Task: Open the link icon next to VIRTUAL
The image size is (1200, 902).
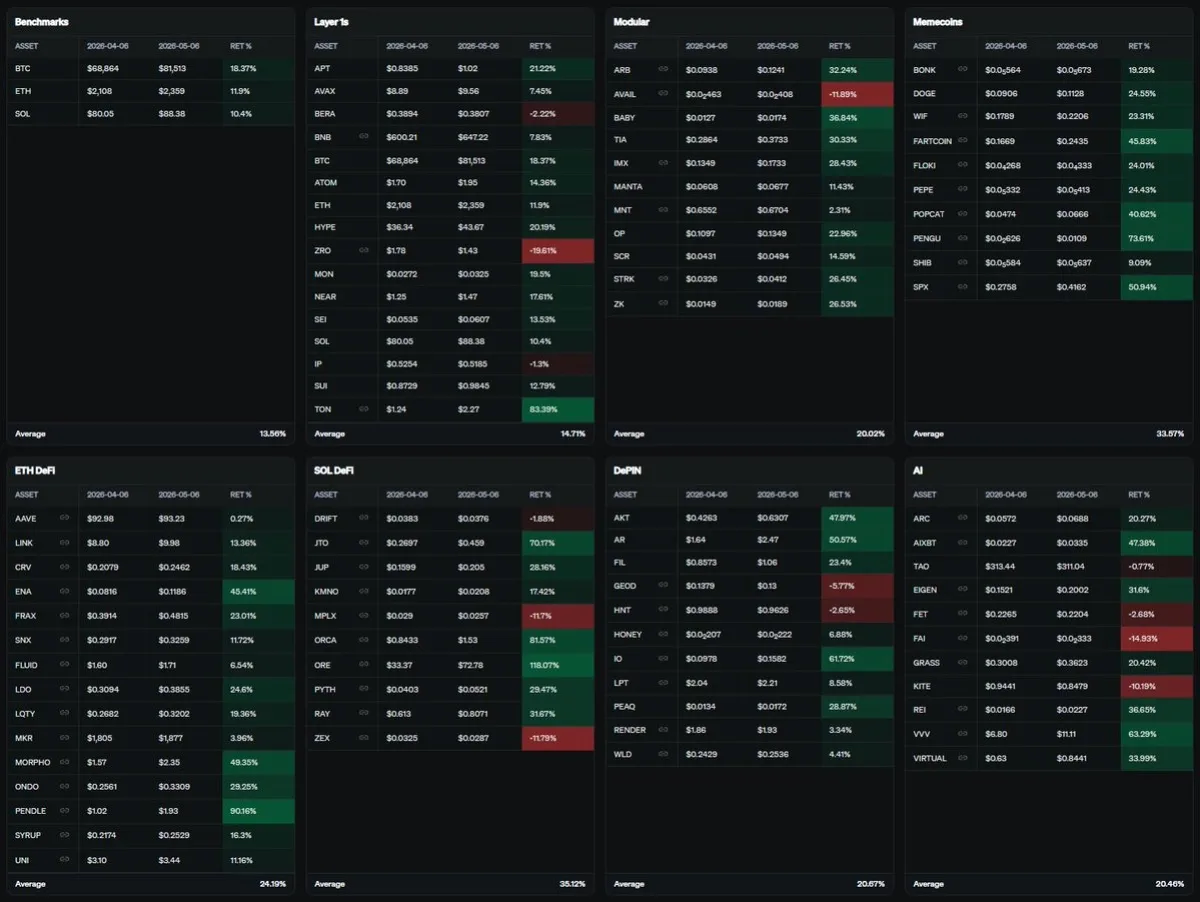Action: 963,758
